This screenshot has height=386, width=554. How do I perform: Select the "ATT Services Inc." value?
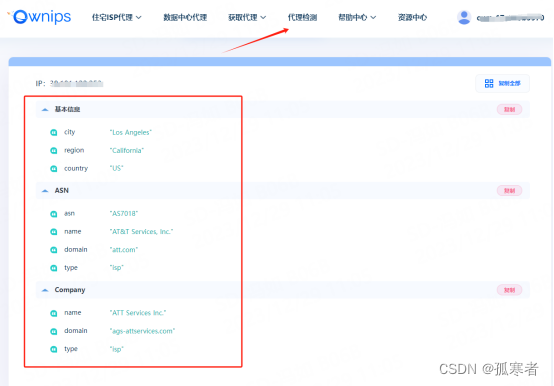tap(138, 313)
